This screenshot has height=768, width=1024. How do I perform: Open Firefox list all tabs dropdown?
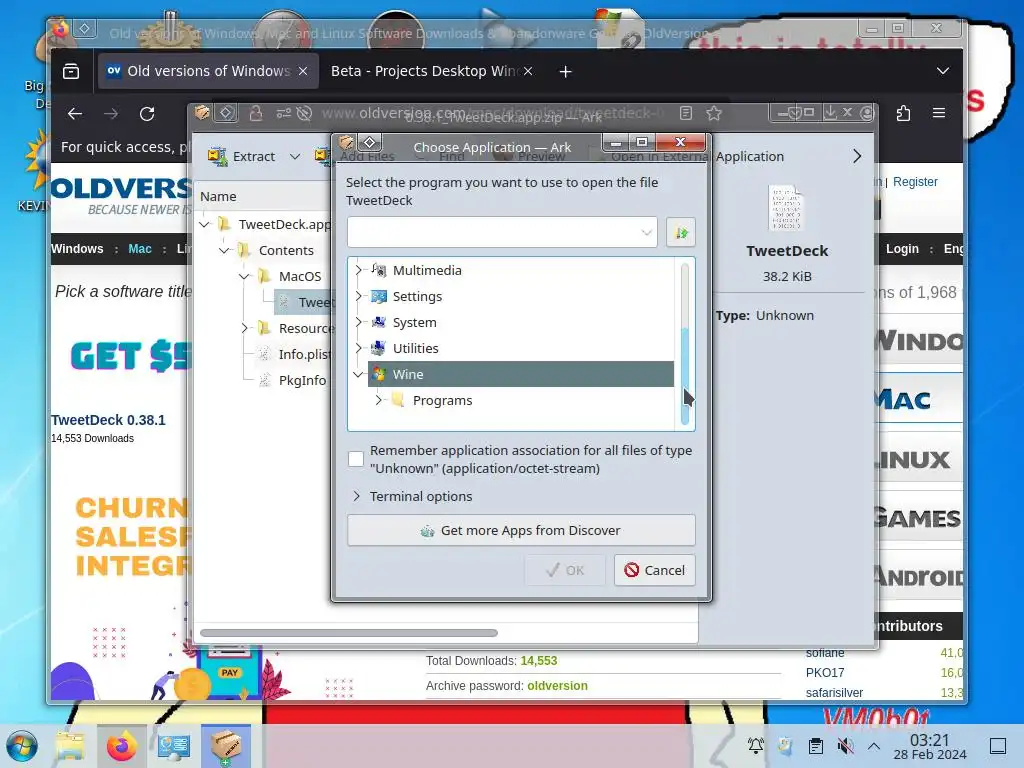tap(942, 71)
